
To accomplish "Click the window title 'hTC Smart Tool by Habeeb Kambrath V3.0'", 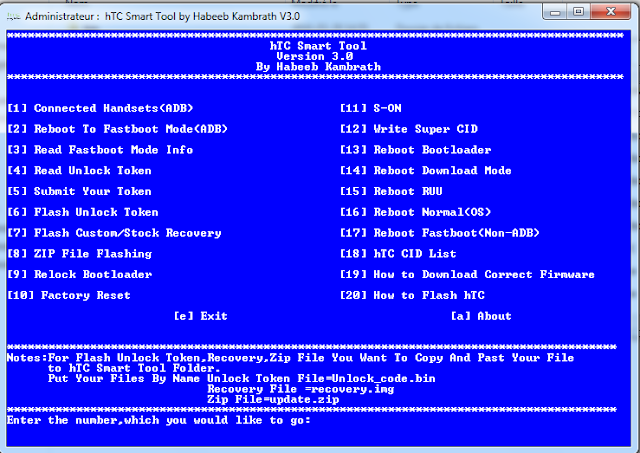I will tap(202, 16).
